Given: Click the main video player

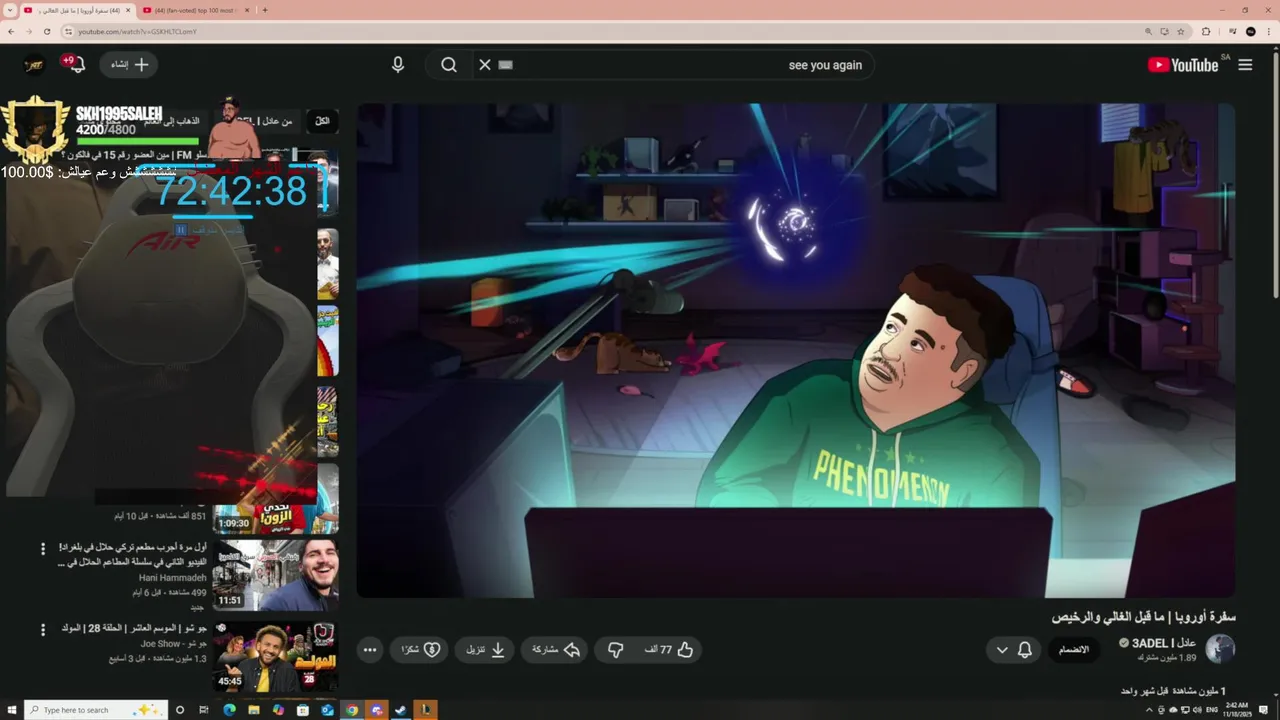Looking at the screenshot, I should click(x=796, y=350).
